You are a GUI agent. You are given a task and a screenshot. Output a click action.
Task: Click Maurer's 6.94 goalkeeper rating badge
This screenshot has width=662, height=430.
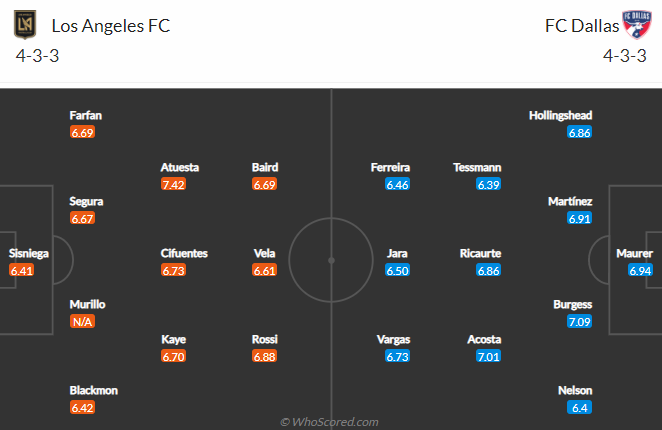click(x=640, y=270)
